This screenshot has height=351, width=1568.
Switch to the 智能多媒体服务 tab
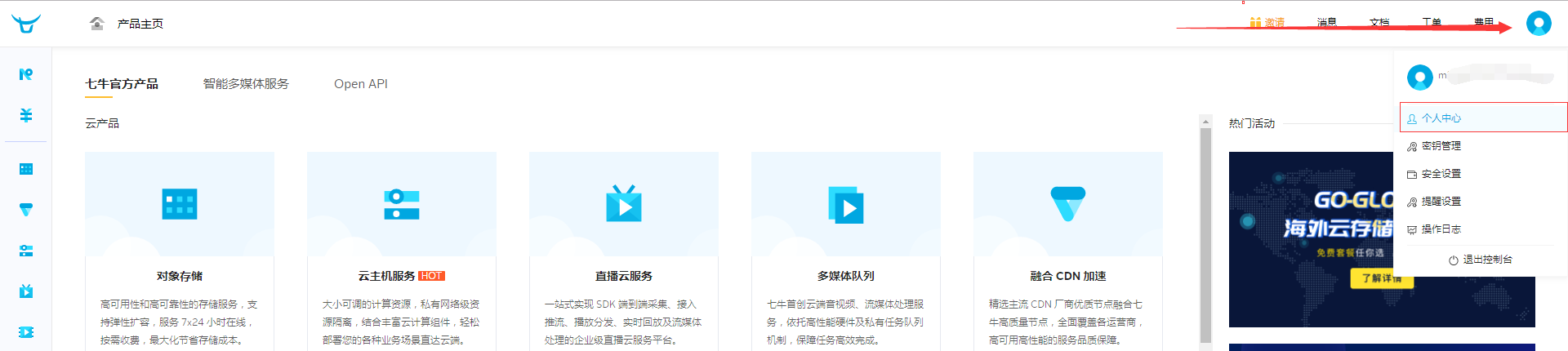[x=246, y=83]
